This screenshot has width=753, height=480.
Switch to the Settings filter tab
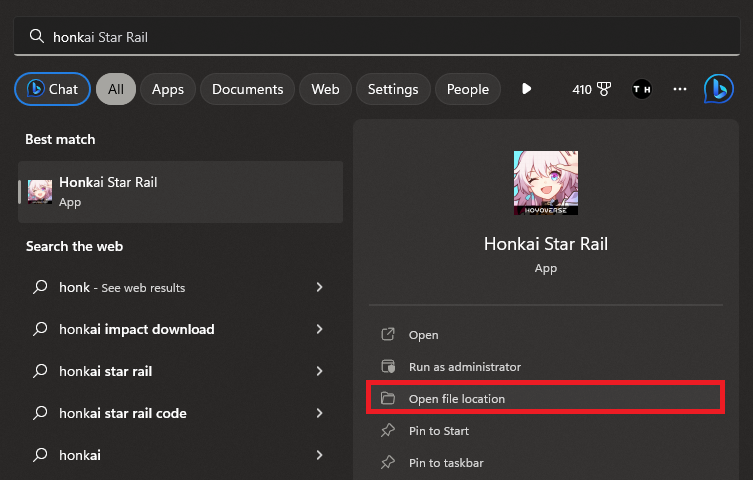pos(393,89)
